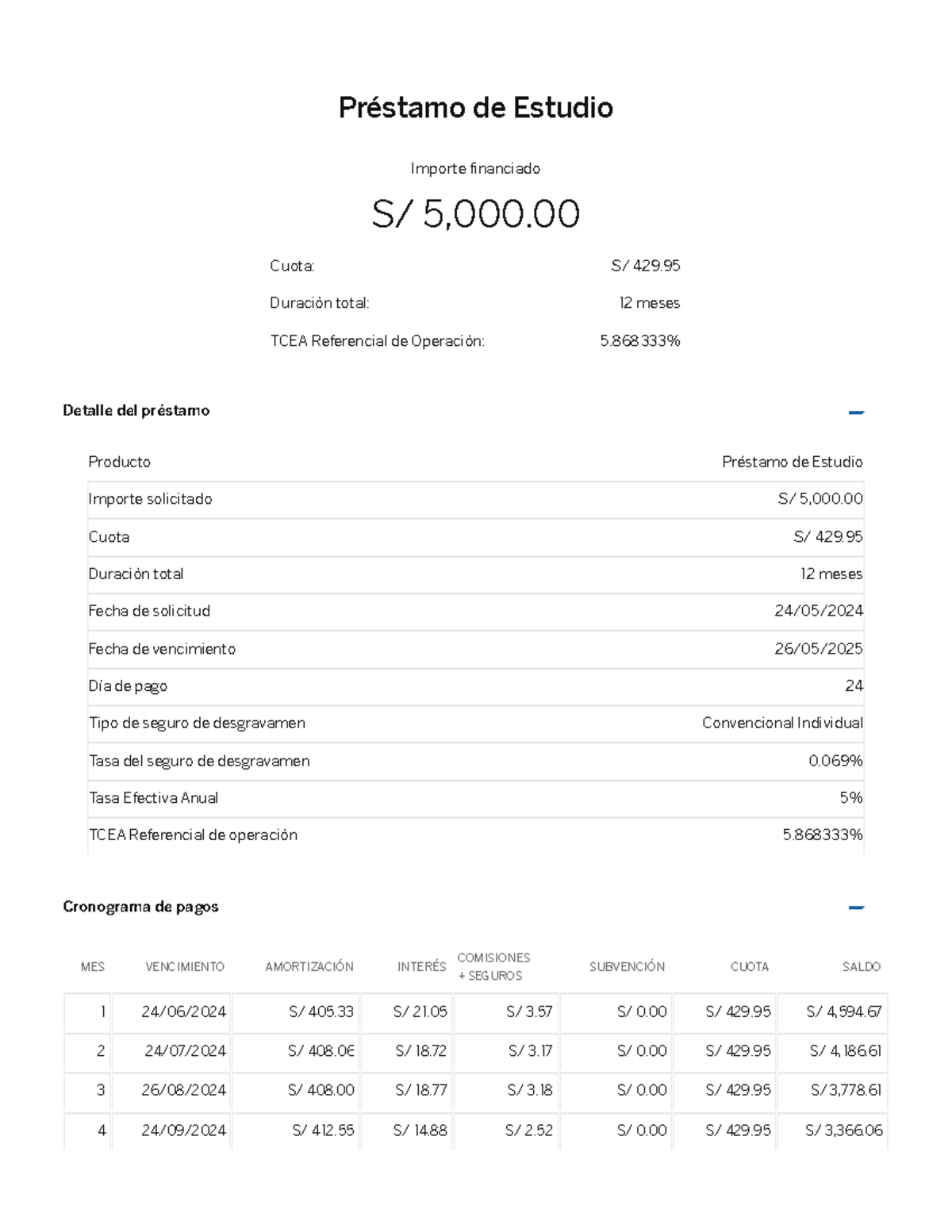This screenshot has width=952, height=1232.
Task: Click the summary TCEA value 5.868333%
Action: coord(640,341)
